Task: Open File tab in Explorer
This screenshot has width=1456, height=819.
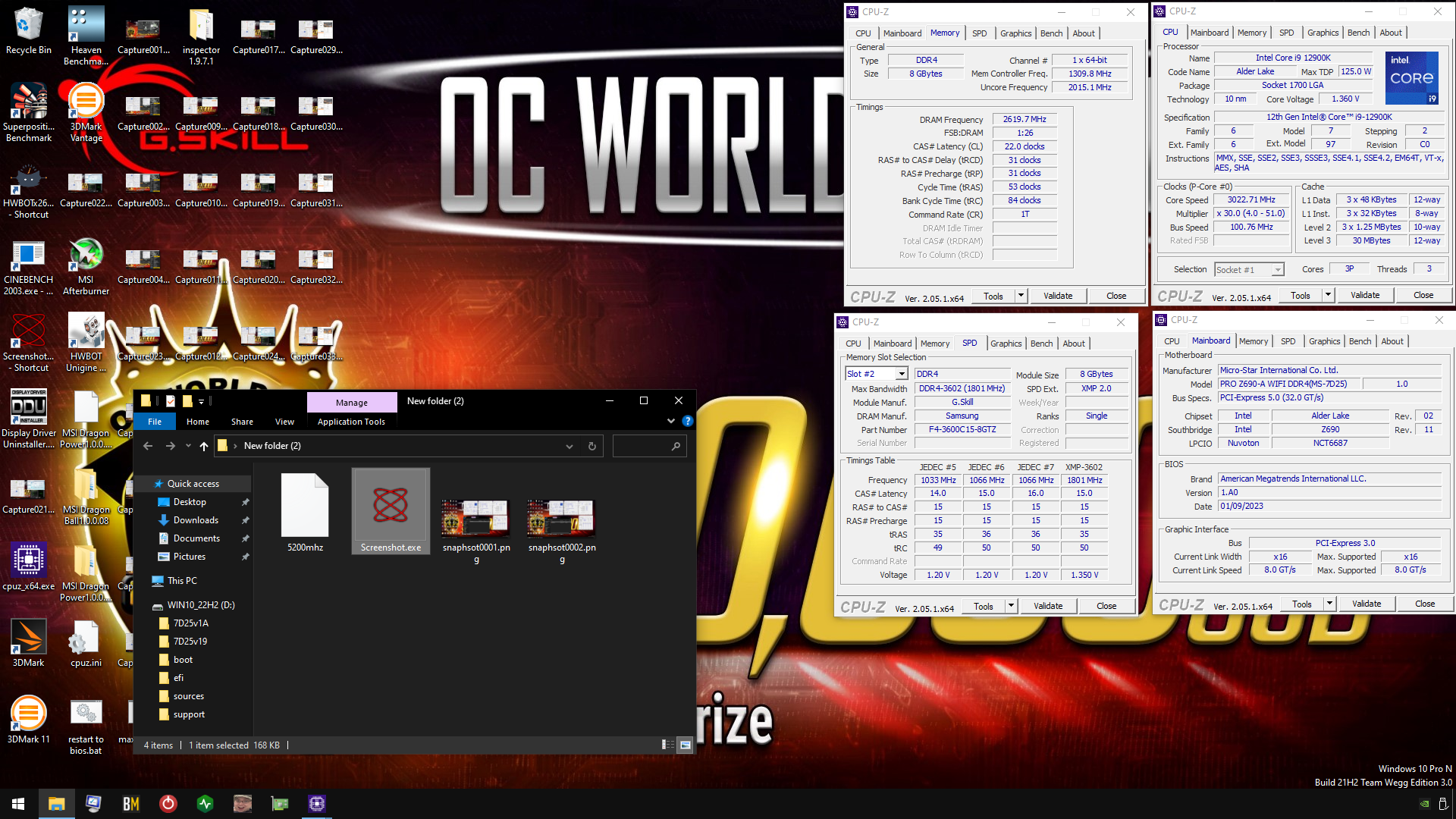Action: click(x=155, y=422)
